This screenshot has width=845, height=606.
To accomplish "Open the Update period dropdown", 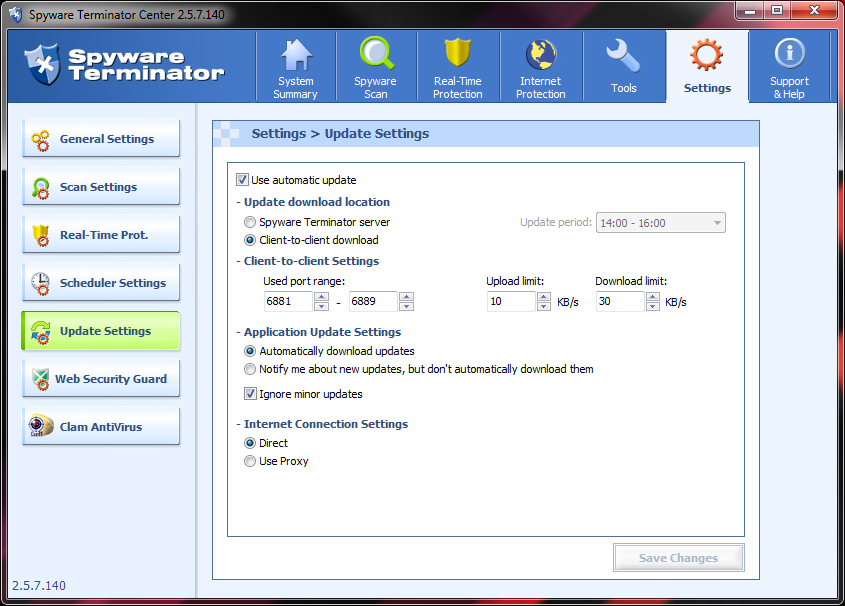I will tap(661, 223).
